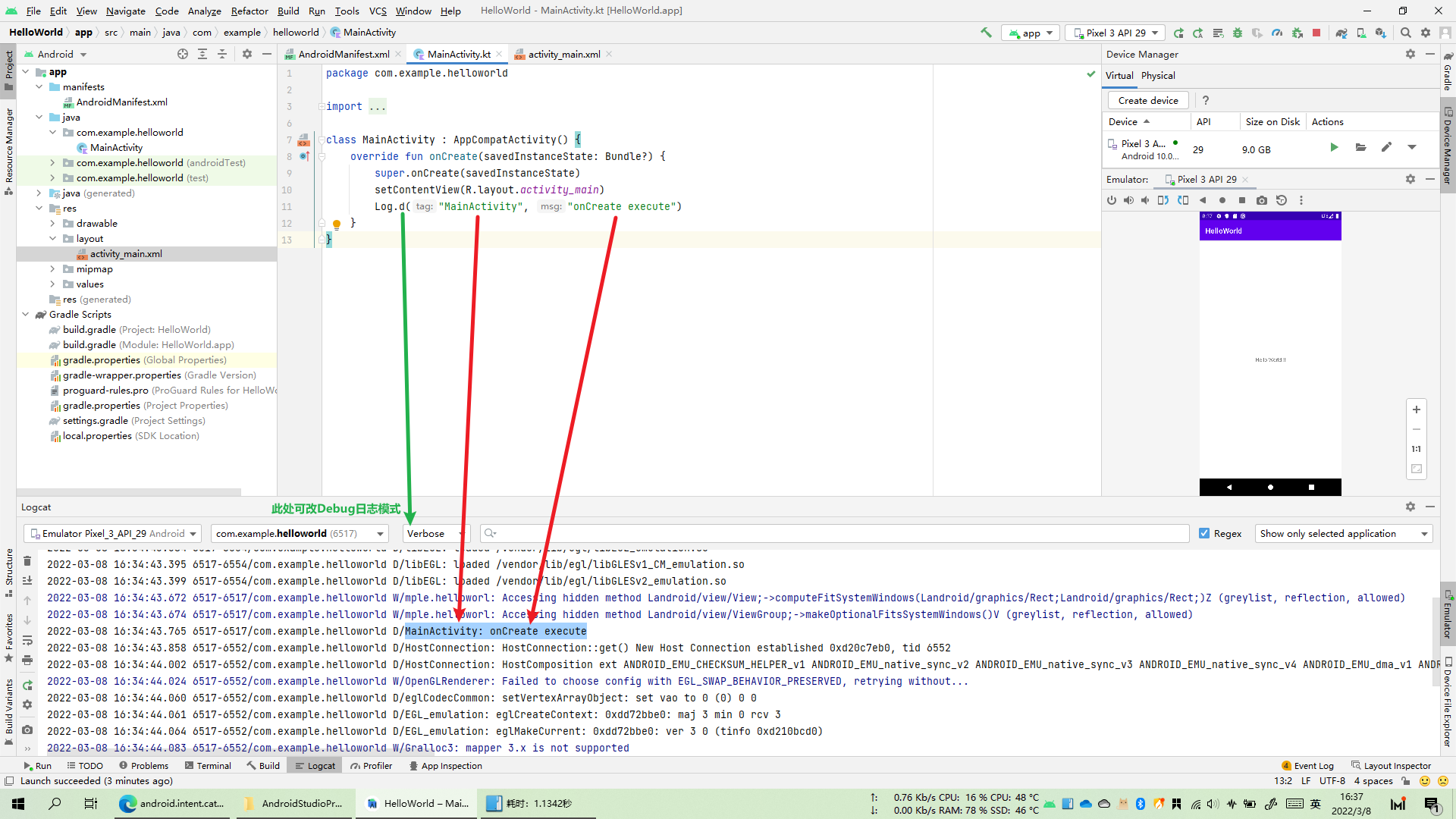Viewport: 1456px width, 819px height.
Task: Click the emulator zoom in plus button
Action: point(1416,409)
